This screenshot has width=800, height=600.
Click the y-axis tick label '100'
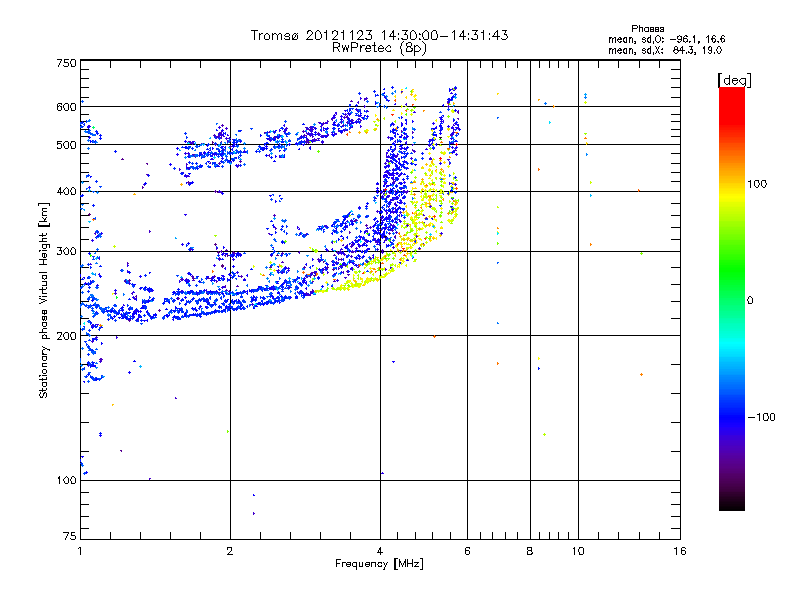66,481
